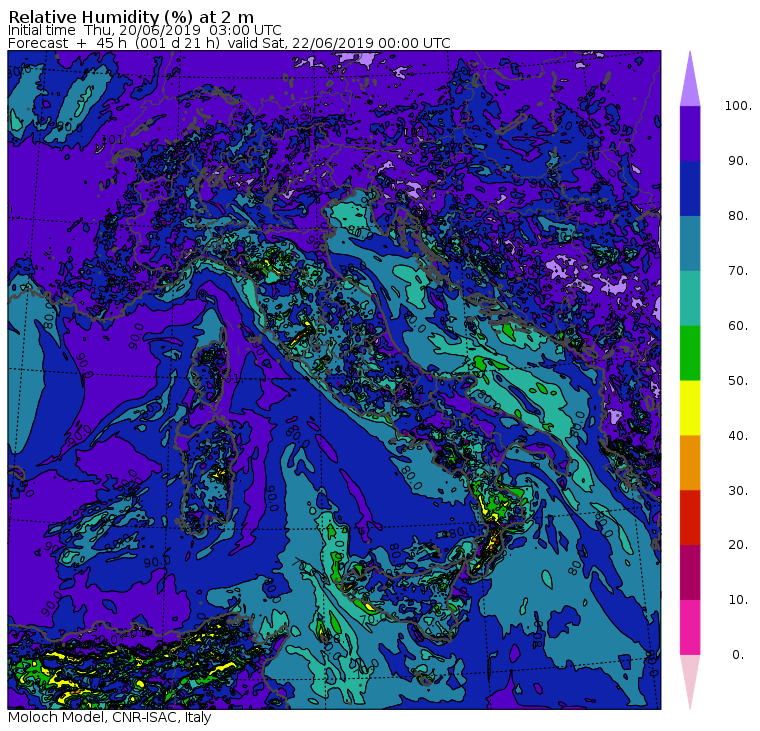Click the green 50–60 legend swatch
The height and width of the screenshot is (731, 760).
[x=690, y=353]
